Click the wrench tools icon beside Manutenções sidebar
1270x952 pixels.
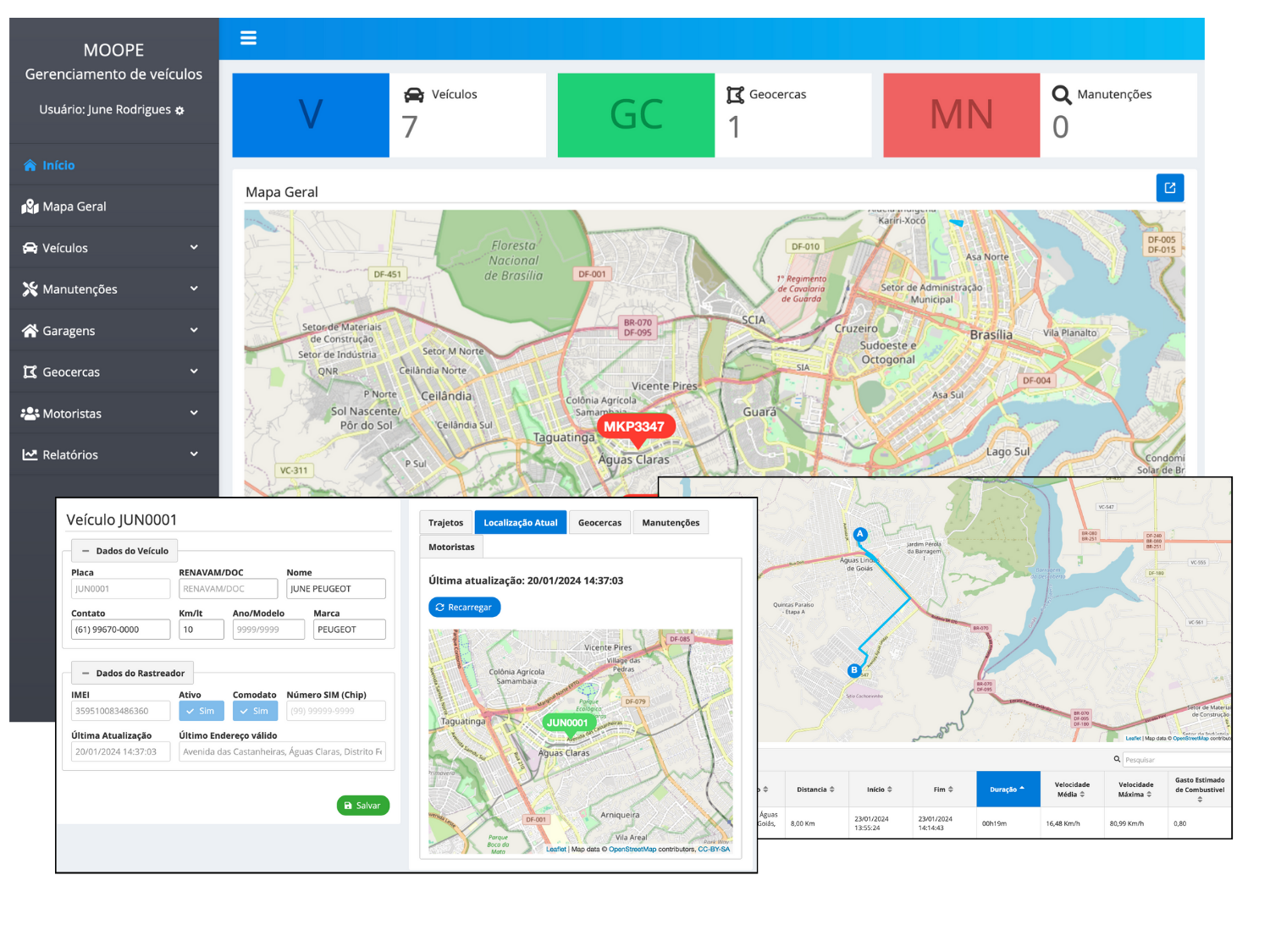coord(30,289)
